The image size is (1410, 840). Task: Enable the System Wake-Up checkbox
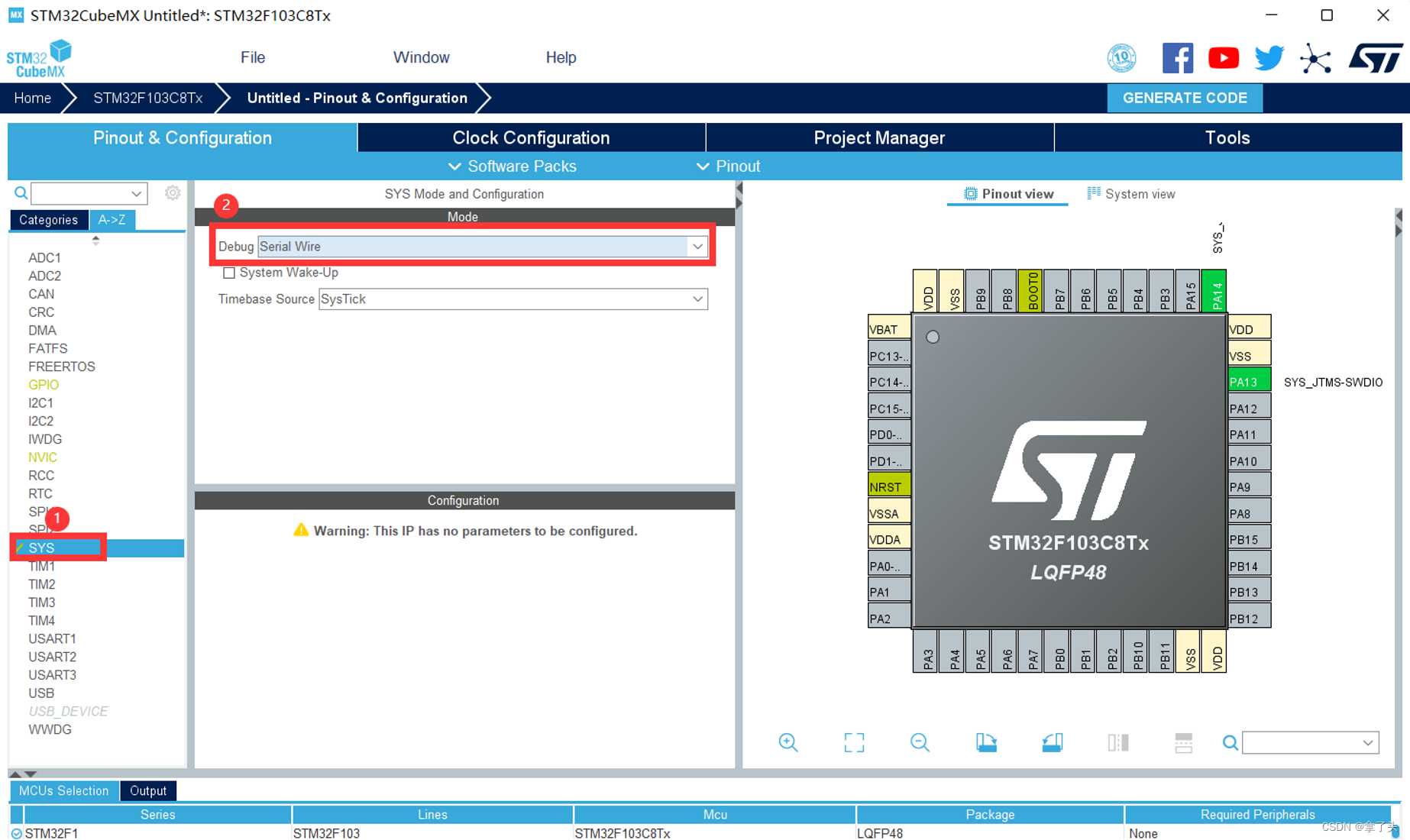coord(229,273)
